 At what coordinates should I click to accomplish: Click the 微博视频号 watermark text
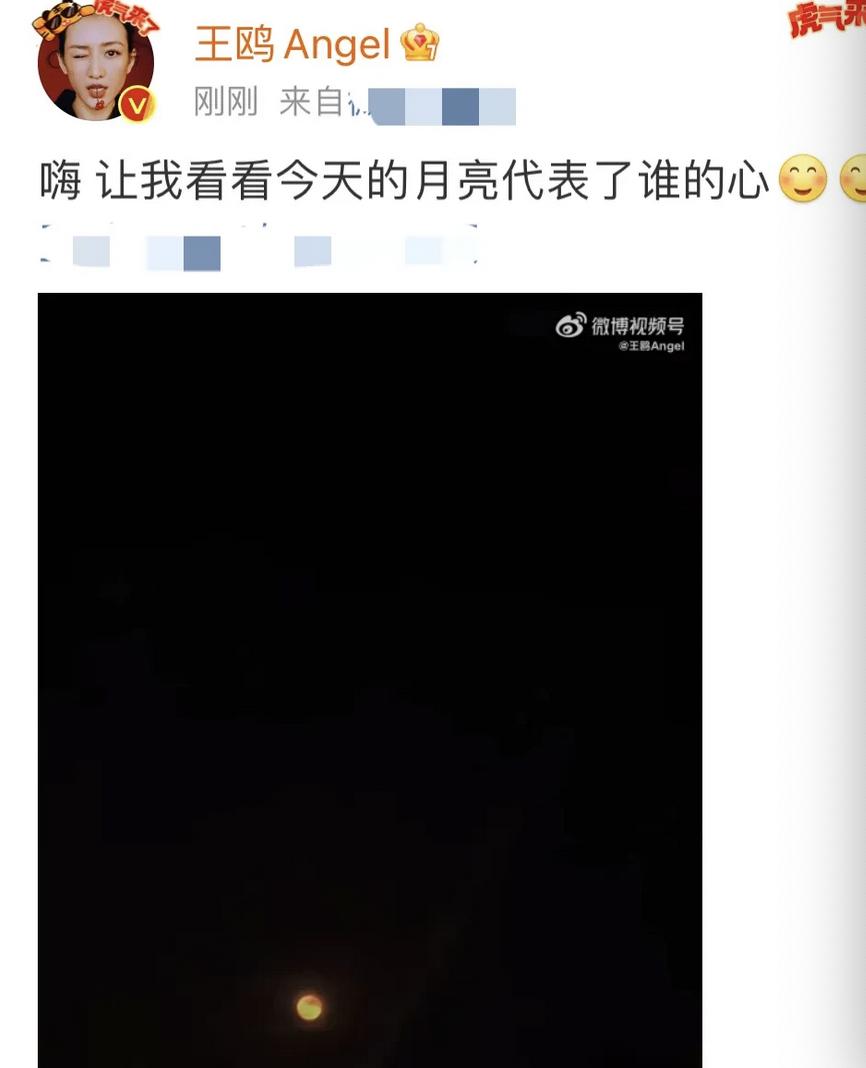[x=638, y=326]
